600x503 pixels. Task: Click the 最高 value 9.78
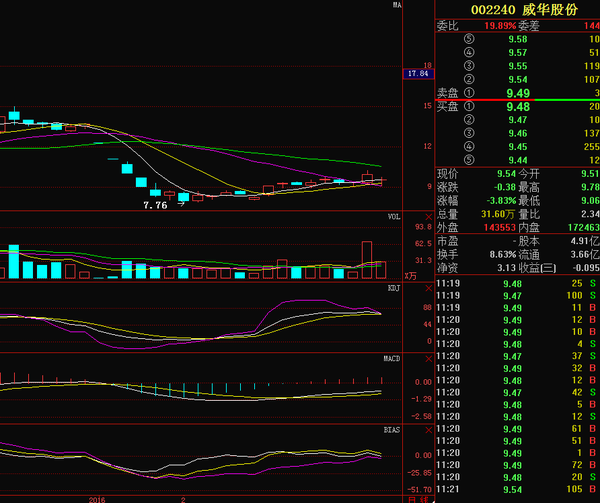pyautogui.click(x=590, y=187)
